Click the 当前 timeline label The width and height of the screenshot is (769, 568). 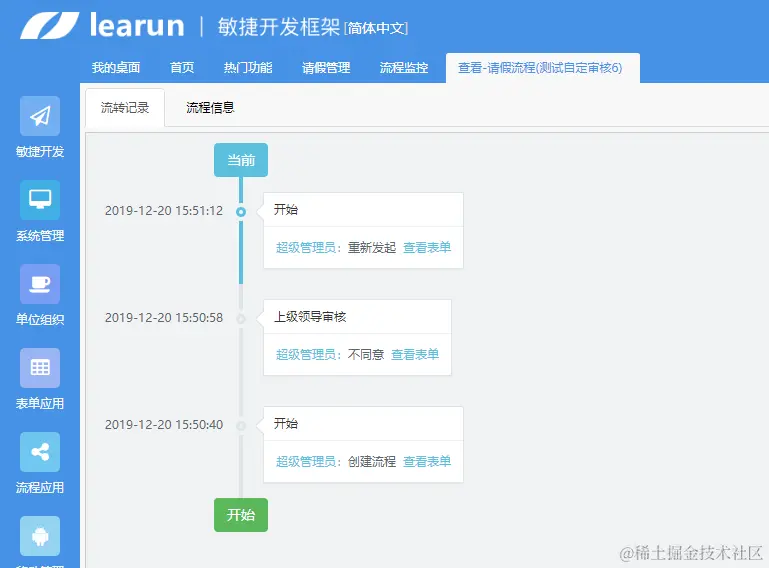tap(241, 160)
